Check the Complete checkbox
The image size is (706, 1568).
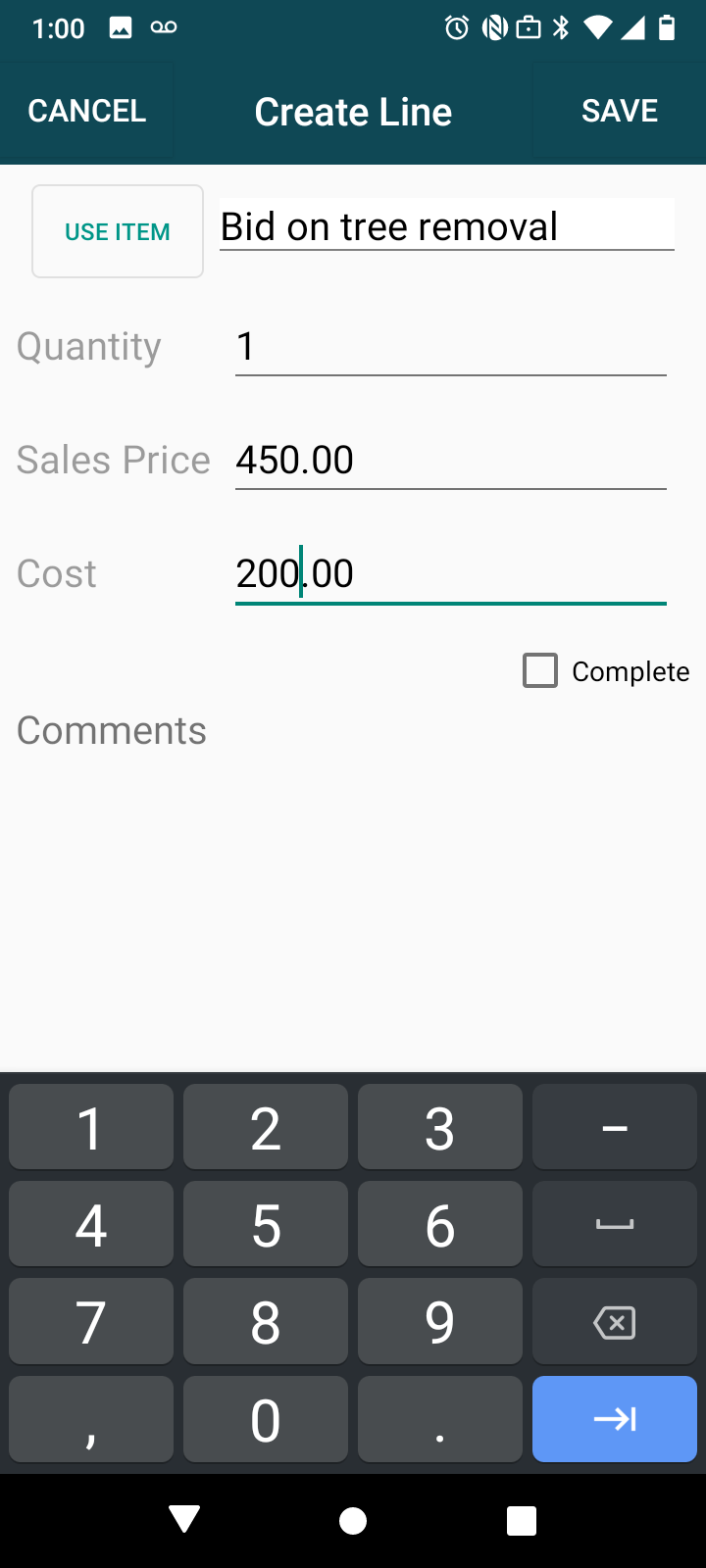[x=540, y=671]
